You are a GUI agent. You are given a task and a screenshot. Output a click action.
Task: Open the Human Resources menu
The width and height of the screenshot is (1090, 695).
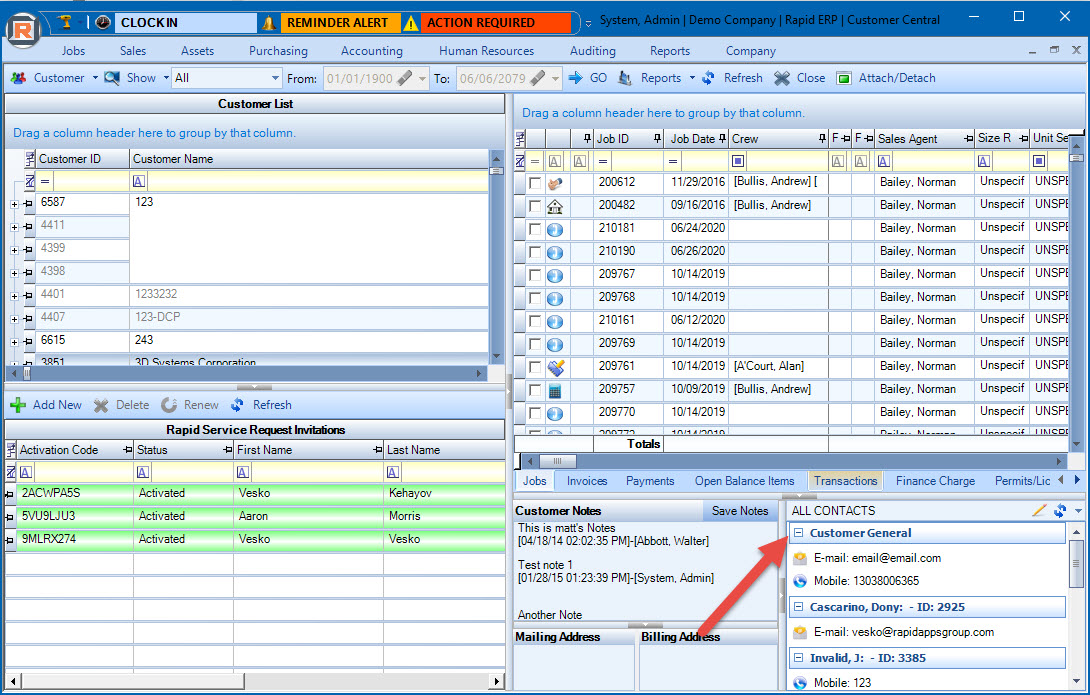pyautogui.click(x=486, y=51)
